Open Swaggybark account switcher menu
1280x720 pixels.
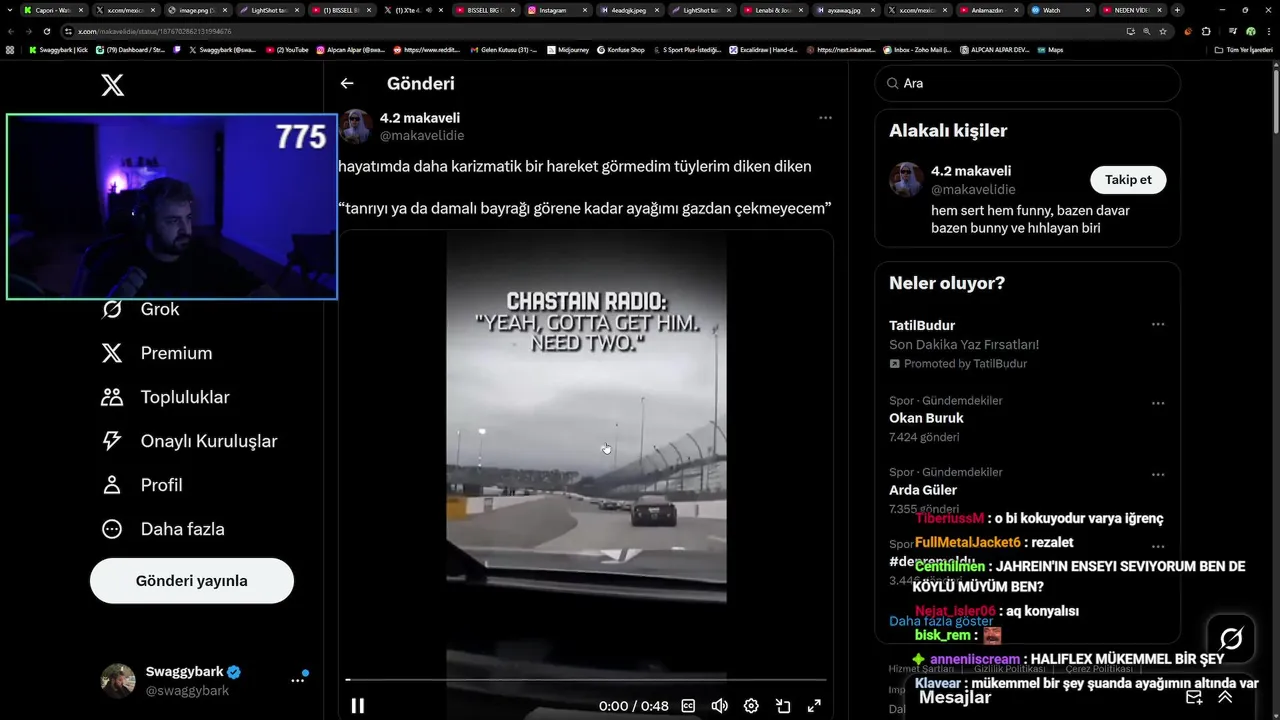[298, 680]
